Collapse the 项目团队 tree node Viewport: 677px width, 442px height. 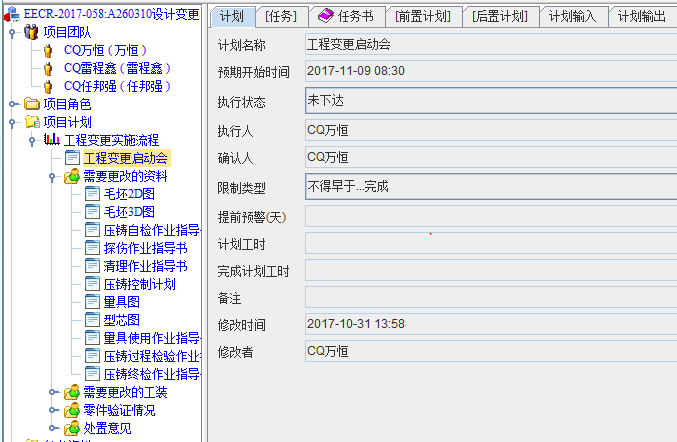pyautogui.click(x=12, y=32)
